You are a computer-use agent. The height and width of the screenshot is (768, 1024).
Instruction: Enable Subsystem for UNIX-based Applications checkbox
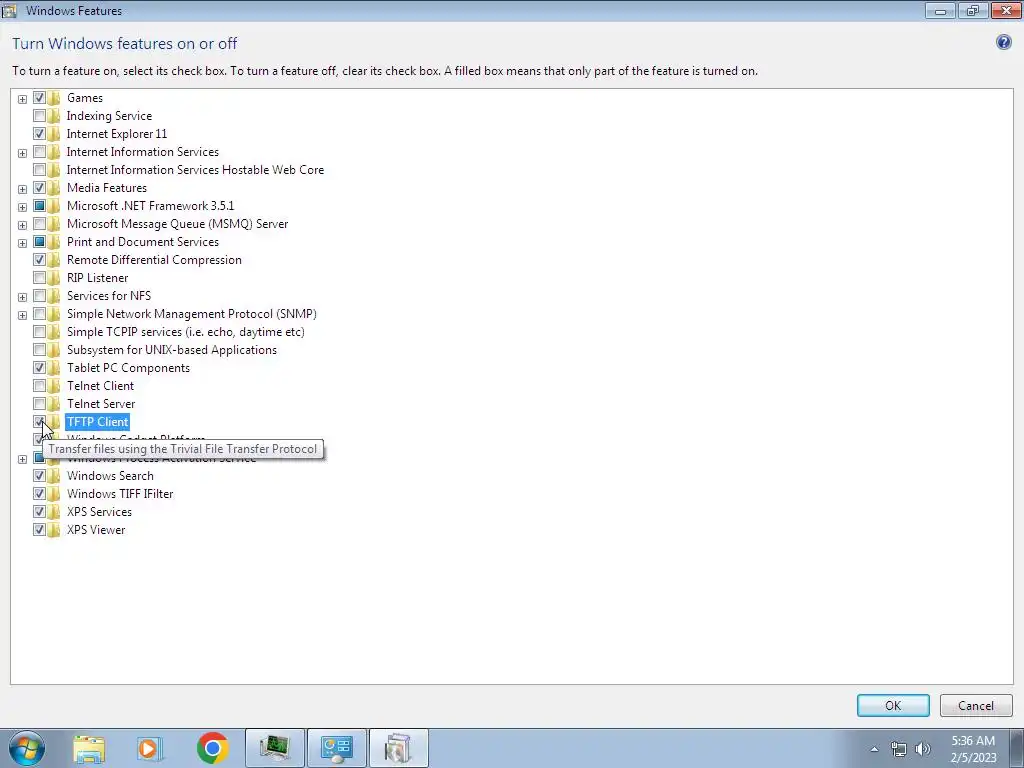tap(39, 350)
